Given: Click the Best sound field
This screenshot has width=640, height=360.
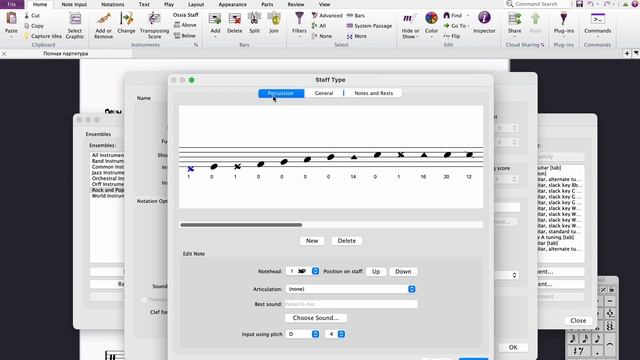Looking at the screenshot, I should [x=351, y=304].
